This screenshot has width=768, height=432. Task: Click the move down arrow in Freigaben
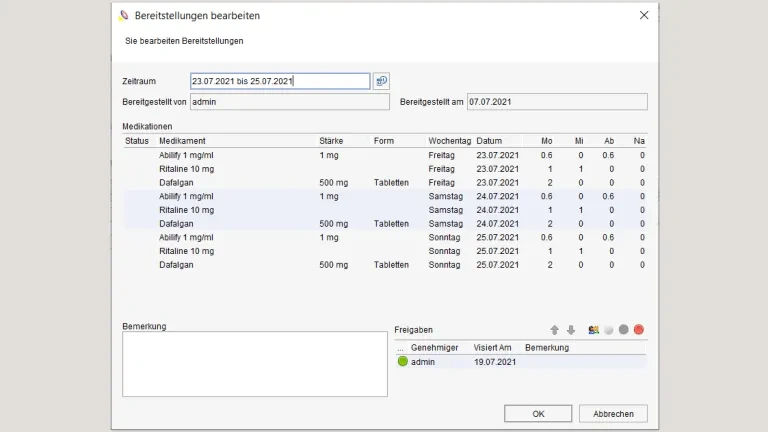(x=571, y=330)
